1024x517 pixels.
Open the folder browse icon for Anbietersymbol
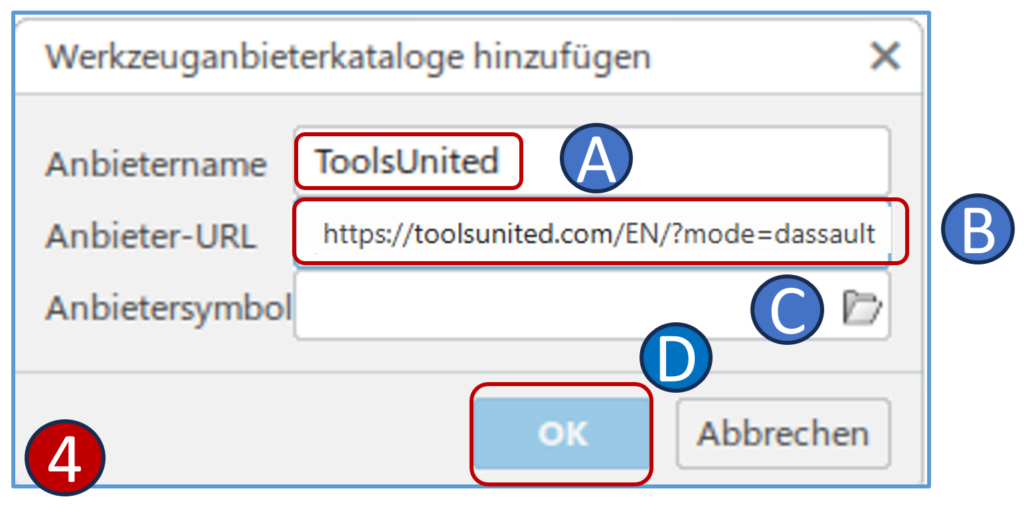click(861, 310)
